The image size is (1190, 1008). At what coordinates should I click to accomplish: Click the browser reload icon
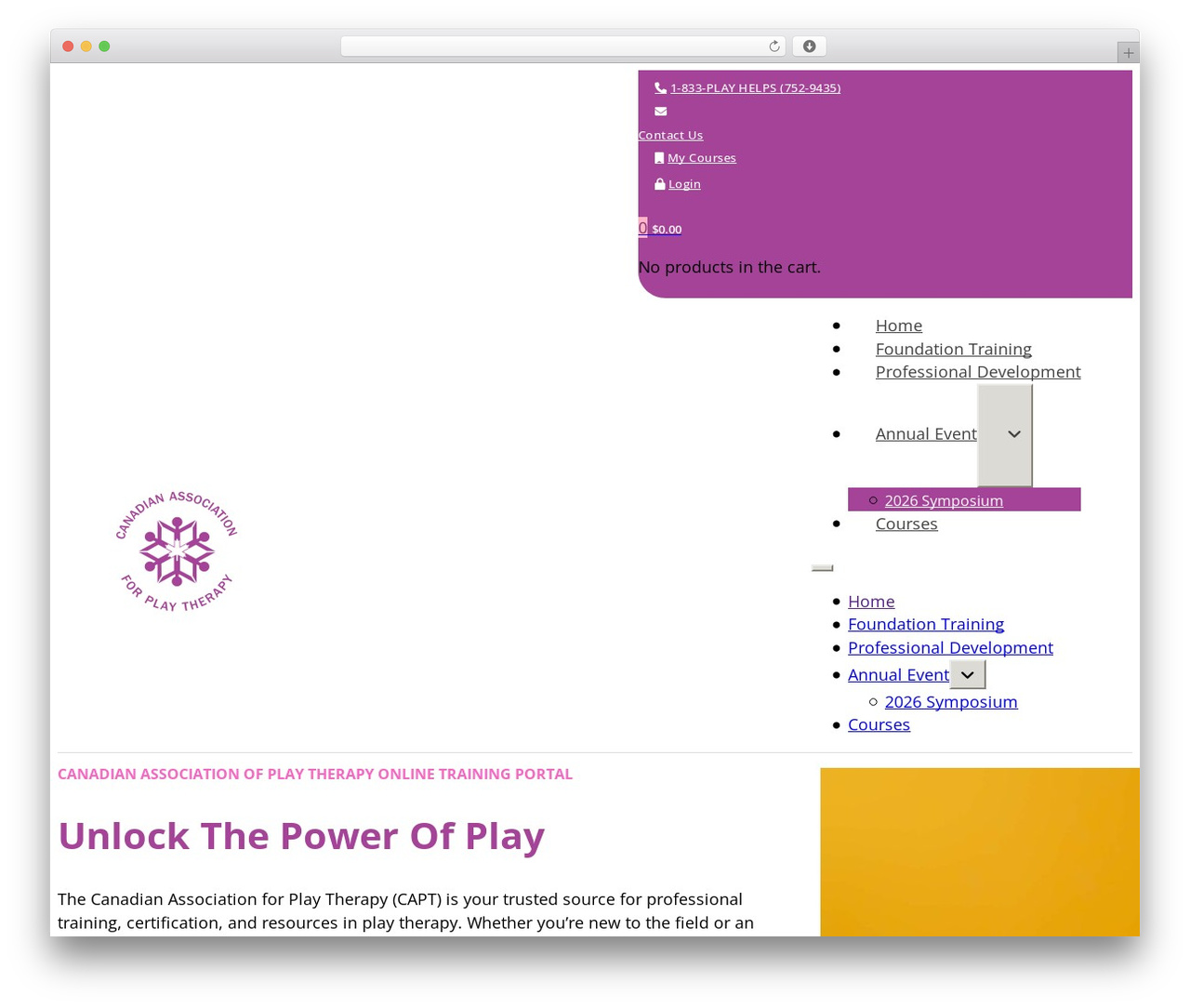tap(774, 46)
